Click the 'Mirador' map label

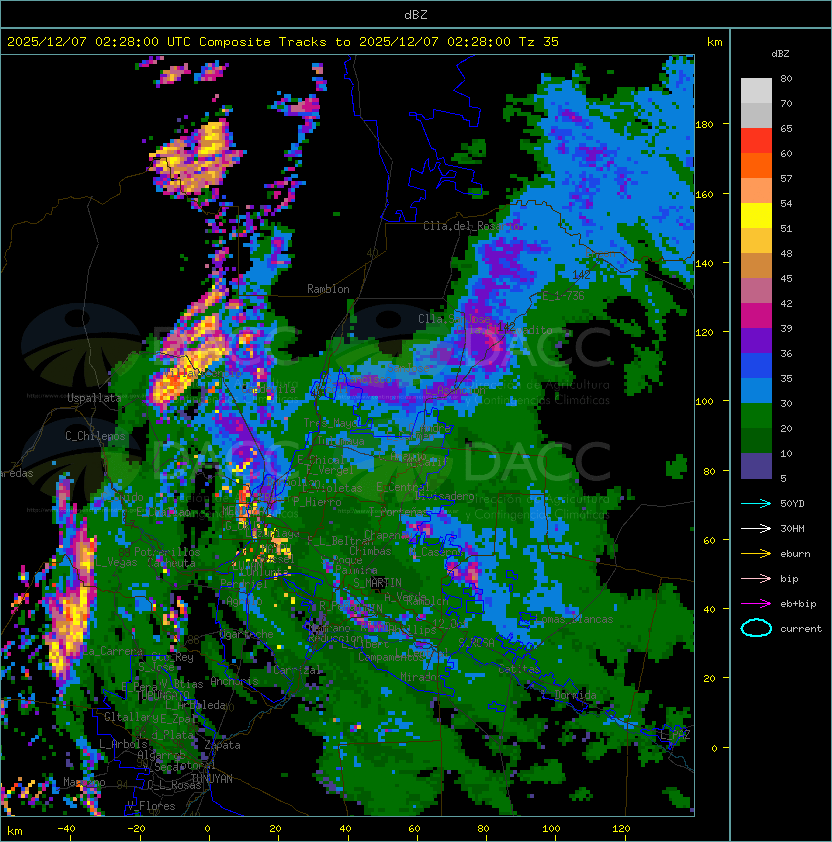[x=421, y=677]
